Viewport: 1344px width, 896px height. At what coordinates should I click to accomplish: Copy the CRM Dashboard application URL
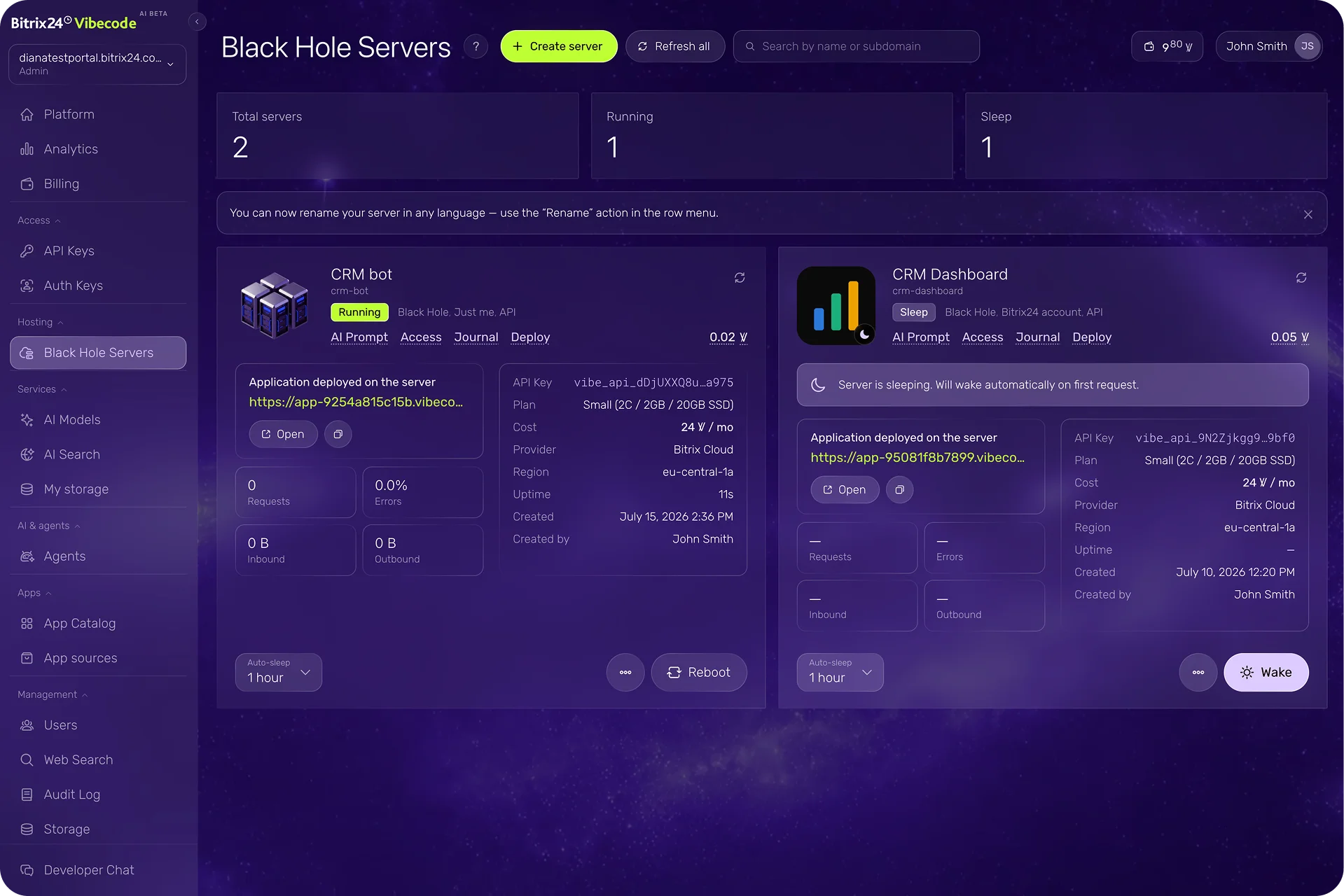tap(899, 489)
